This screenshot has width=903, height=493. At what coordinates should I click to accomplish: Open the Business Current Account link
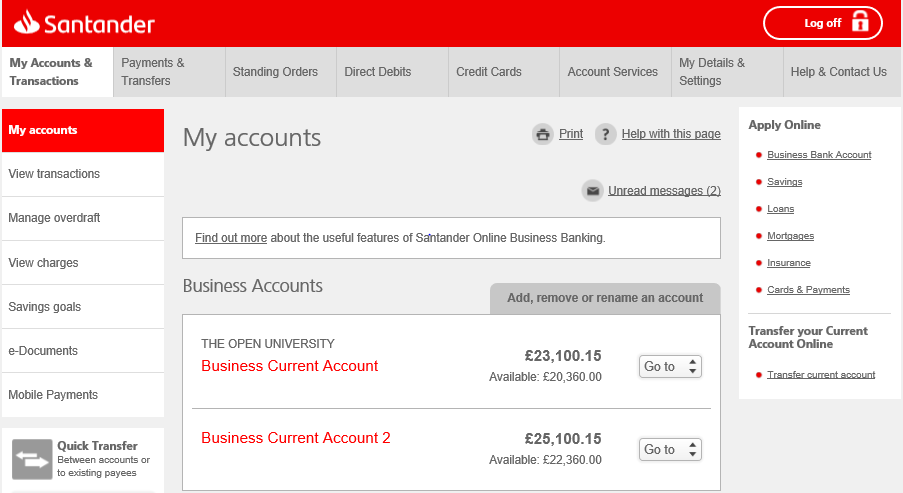point(290,366)
